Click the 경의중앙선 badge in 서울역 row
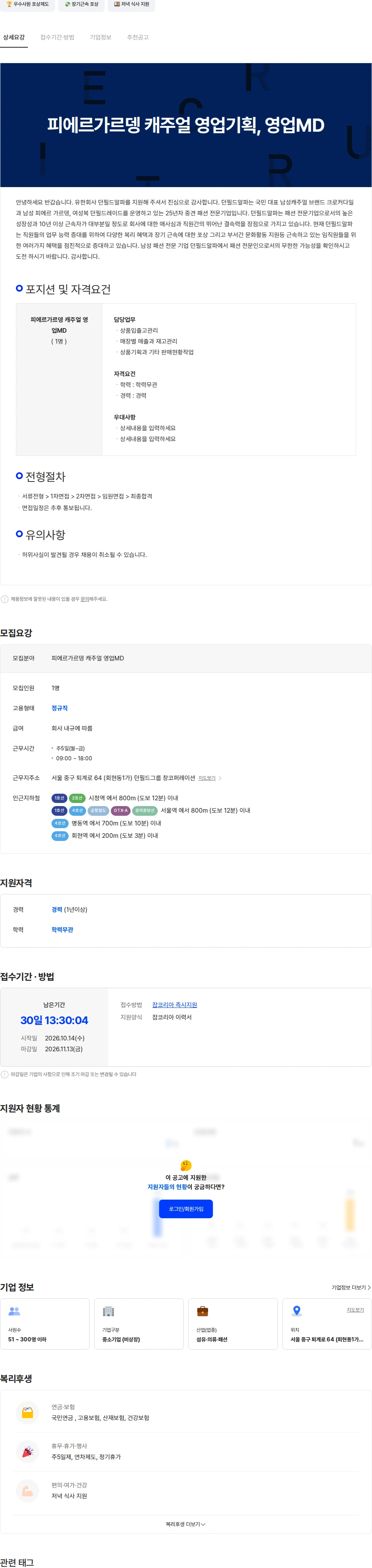 coord(145,810)
